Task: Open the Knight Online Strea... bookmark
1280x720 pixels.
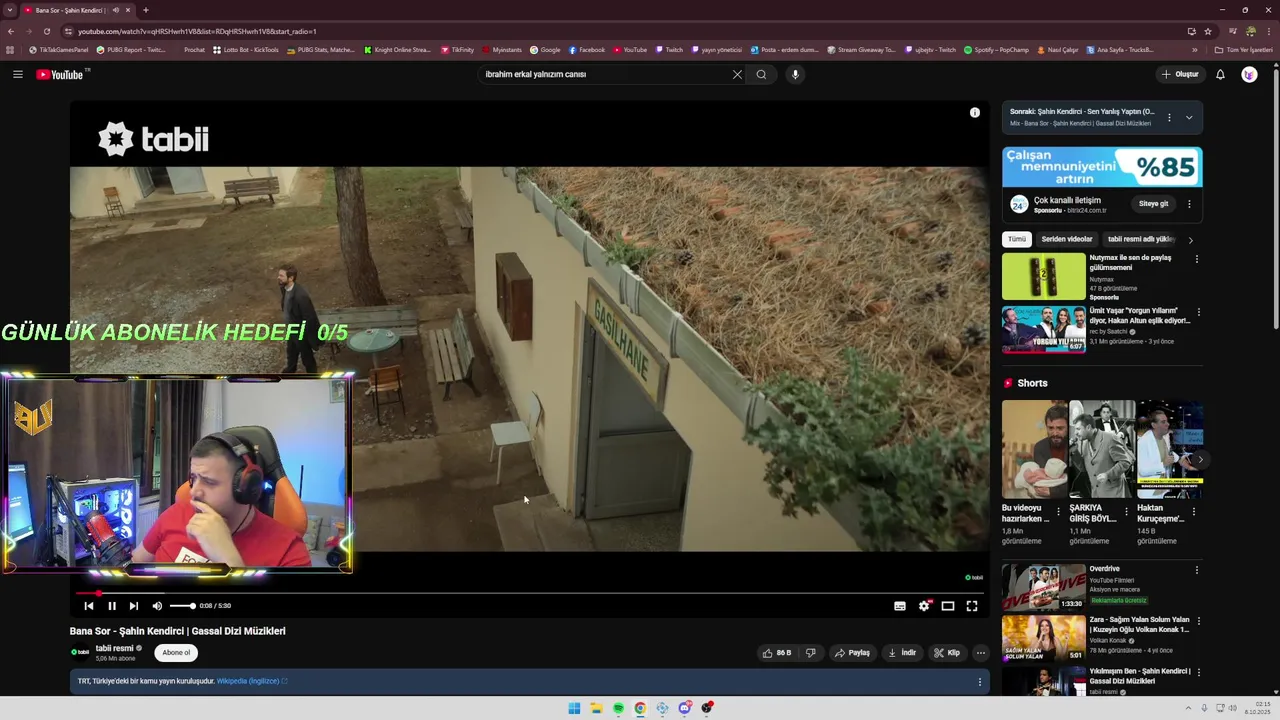Action: pos(397,50)
